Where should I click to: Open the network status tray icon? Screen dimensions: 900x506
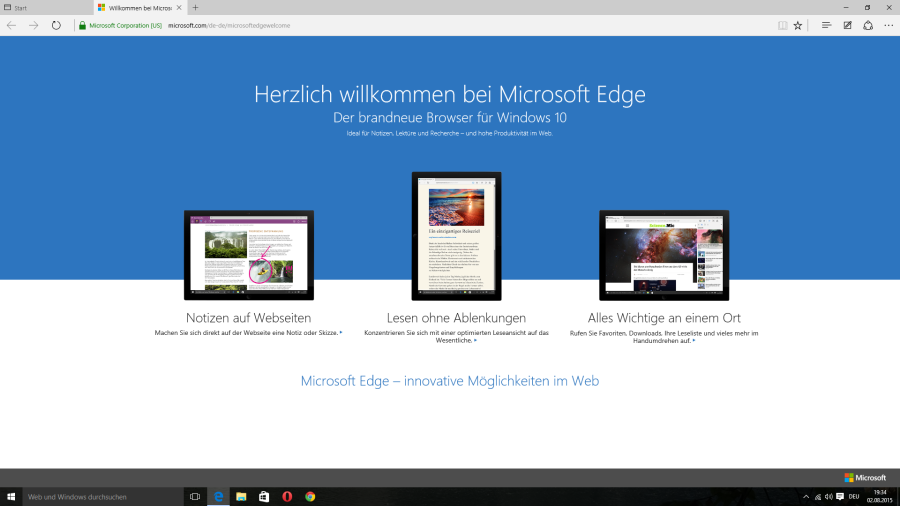tap(818, 497)
